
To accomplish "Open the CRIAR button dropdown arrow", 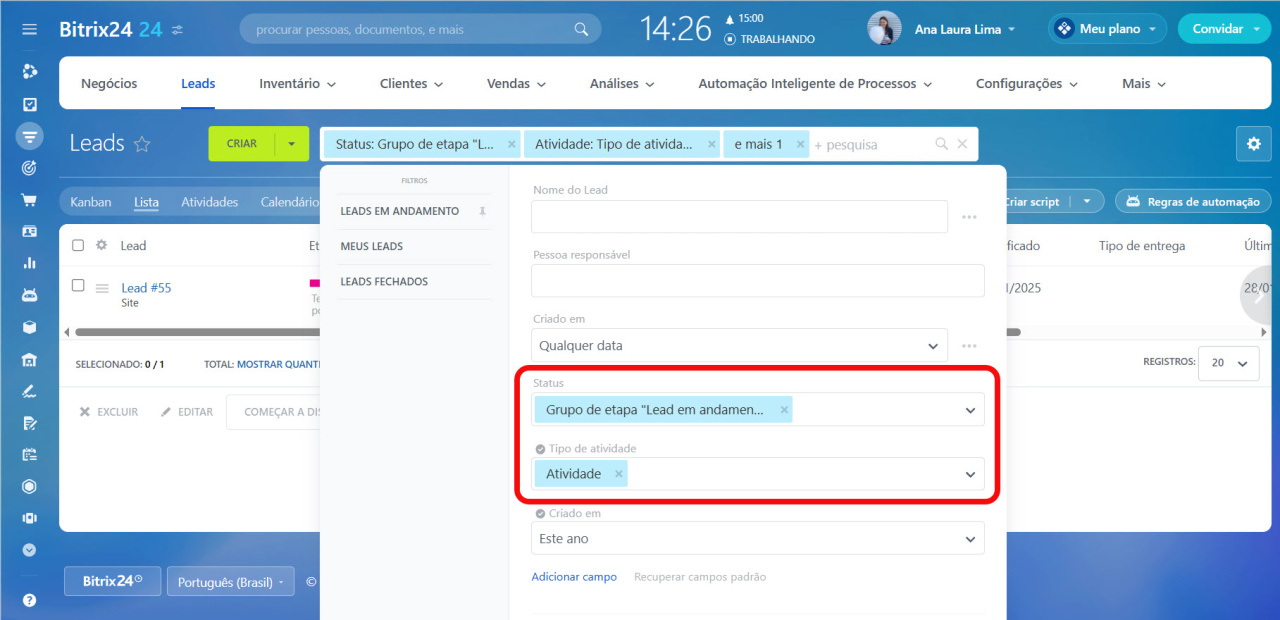I will point(291,144).
